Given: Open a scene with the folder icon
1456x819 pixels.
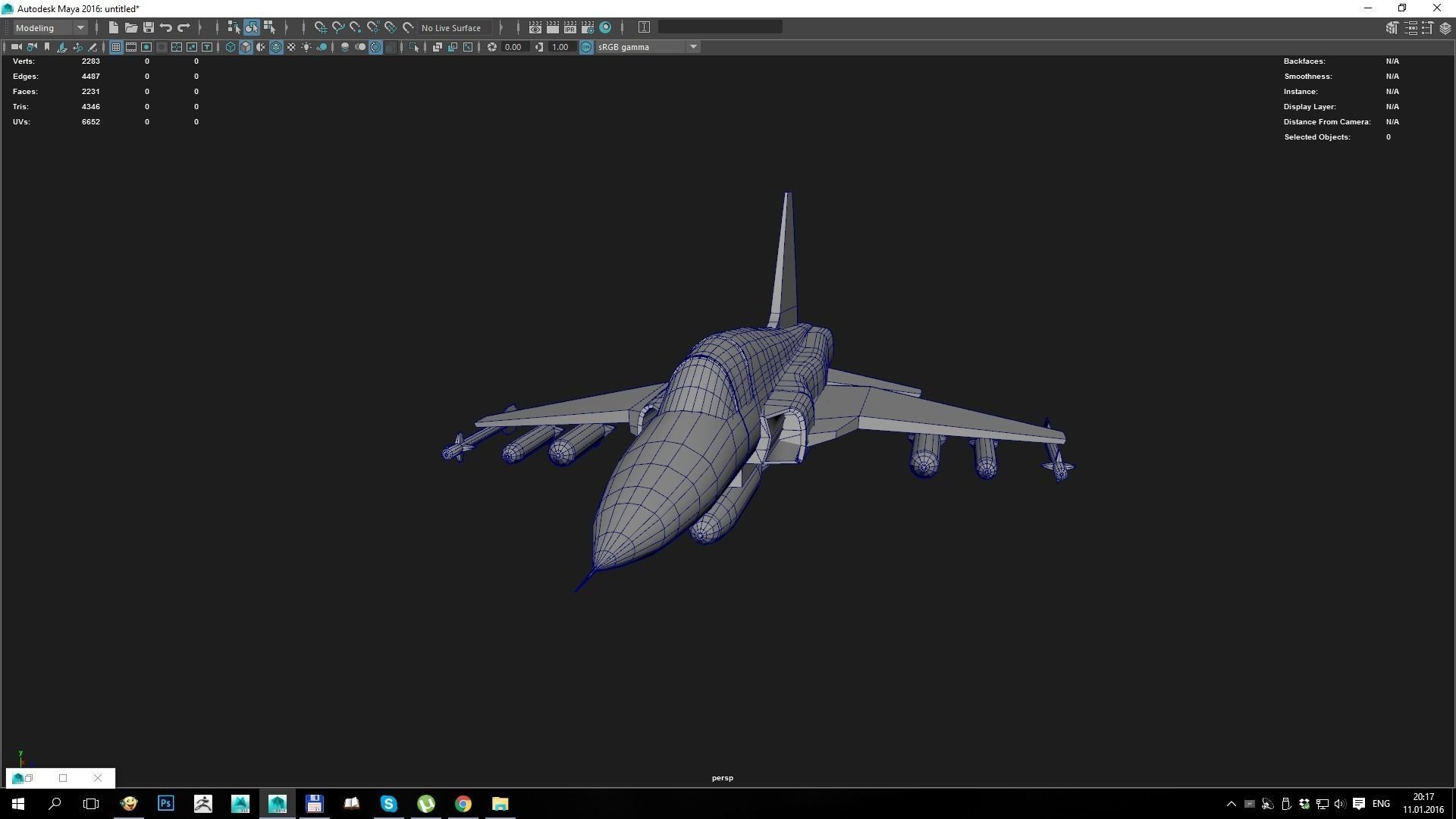Looking at the screenshot, I should (x=130, y=27).
